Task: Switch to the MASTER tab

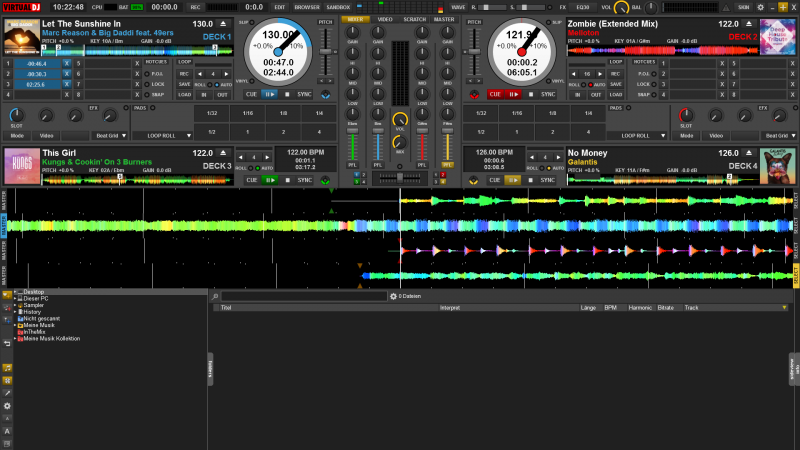Action: pyautogui.click(x=444, y=19)
